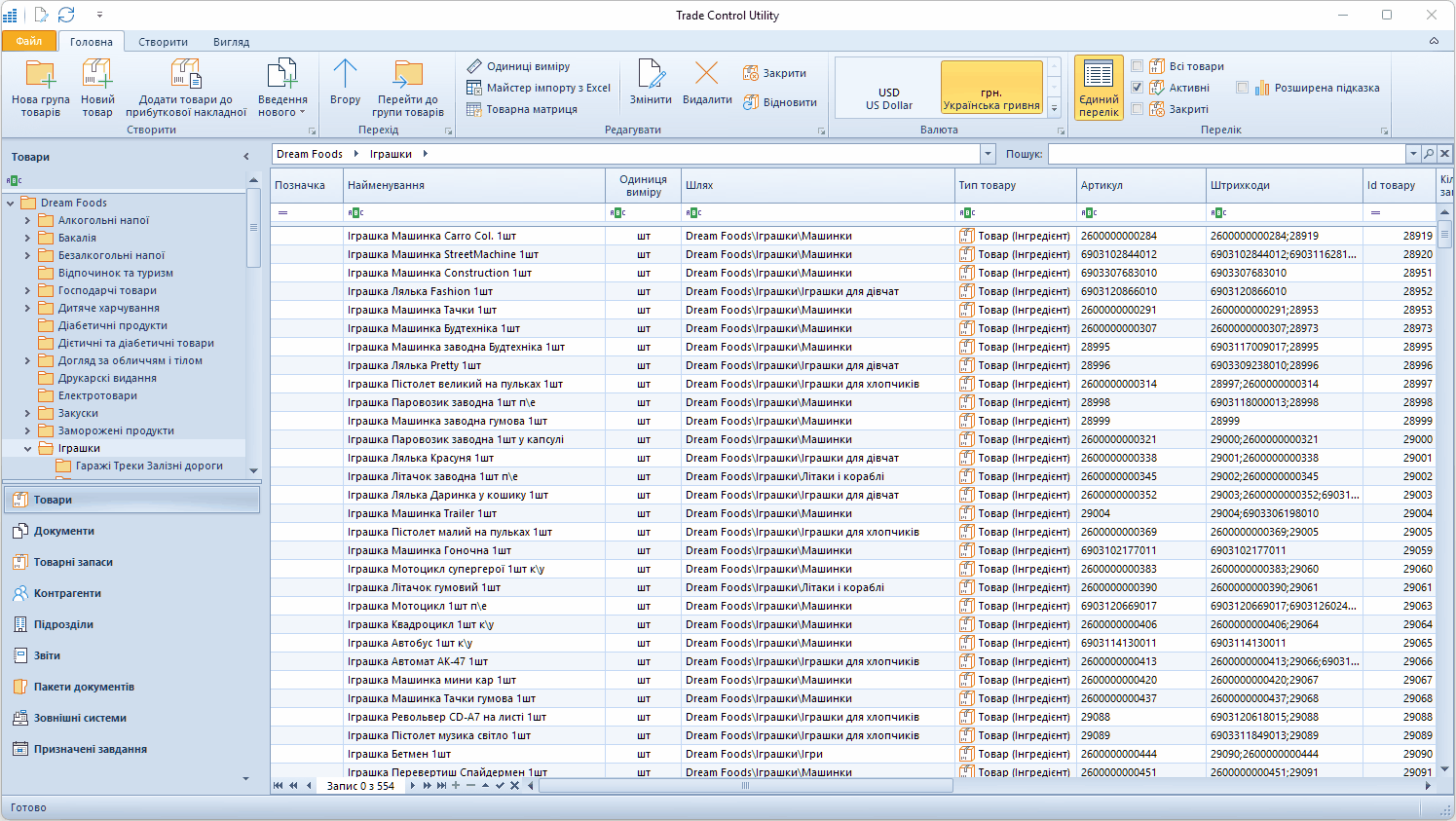Click the horizontal scrollbar under the grid
This screenshot has width=1456, height=821.
coord(745,786)
